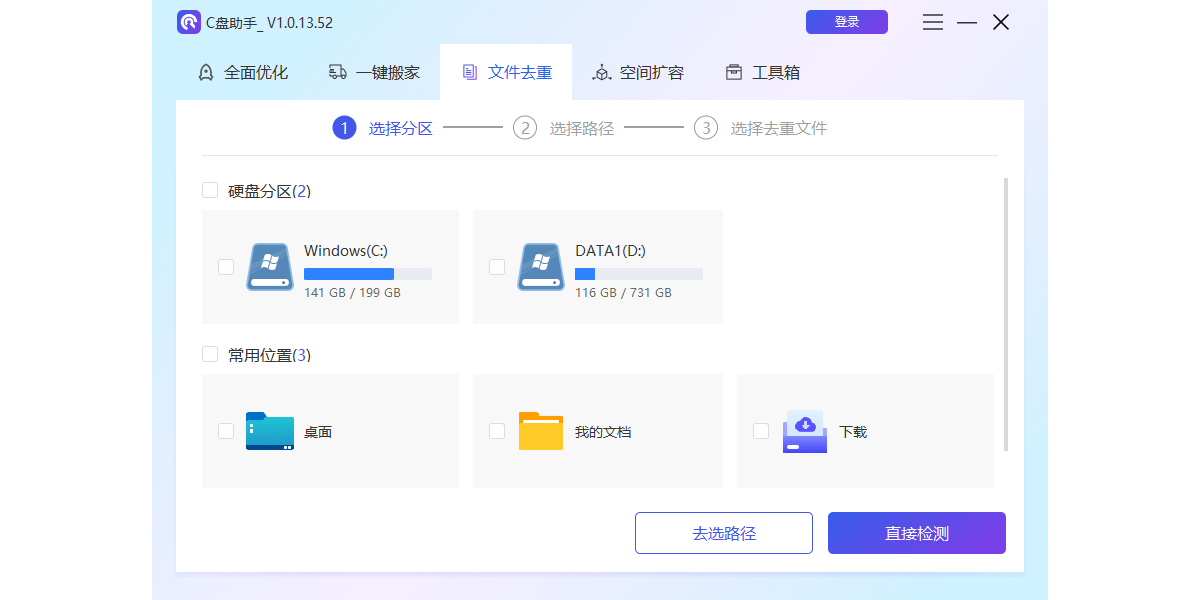Image resolution: width=1200 pixels, height=600 pixels.
Task: Enable the 桌面 location checkbox
Action: (x=225, y=430)
